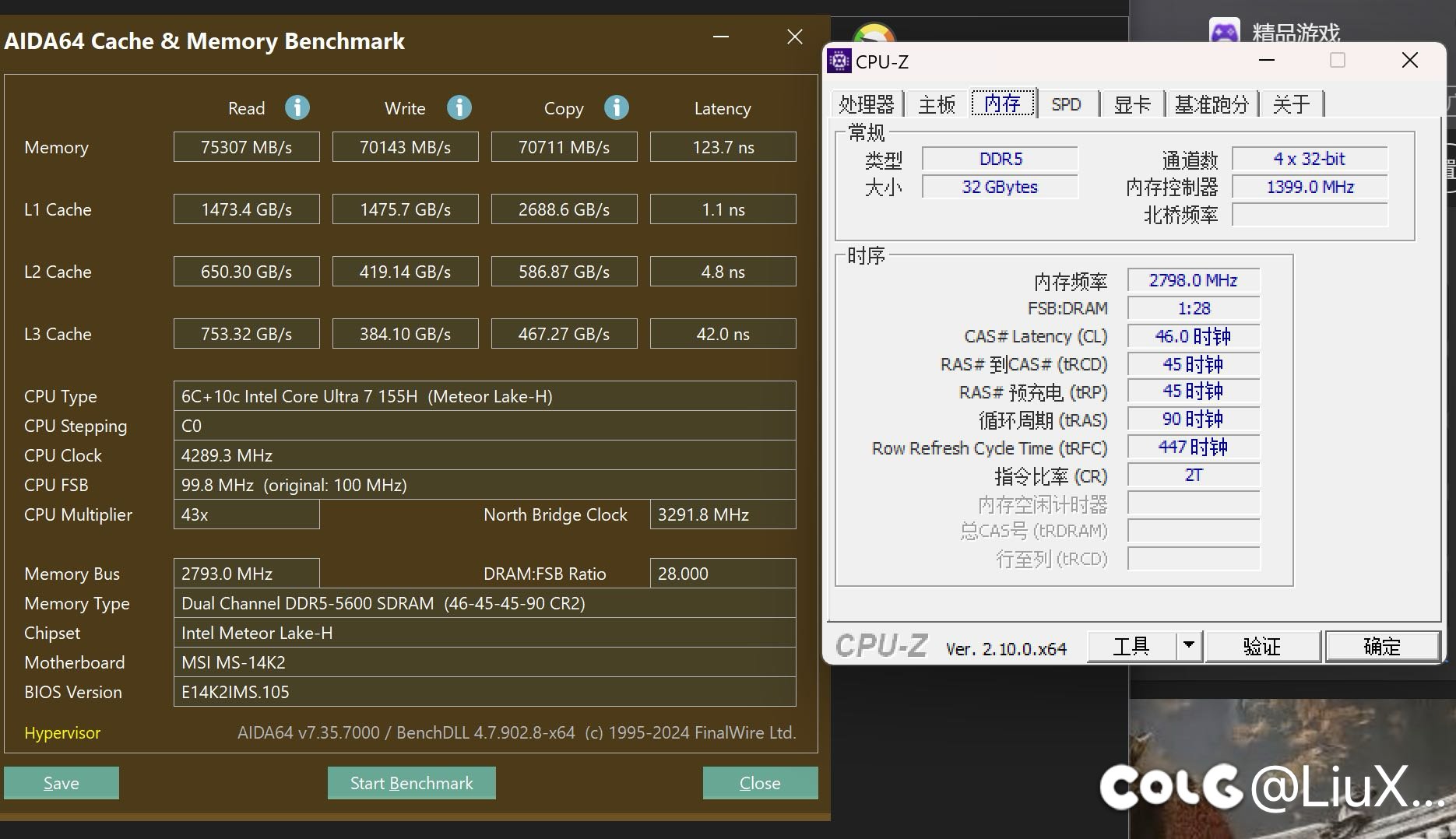Click the tRAS value 90 时钟 in CPU-Z

coord(1194,419)
